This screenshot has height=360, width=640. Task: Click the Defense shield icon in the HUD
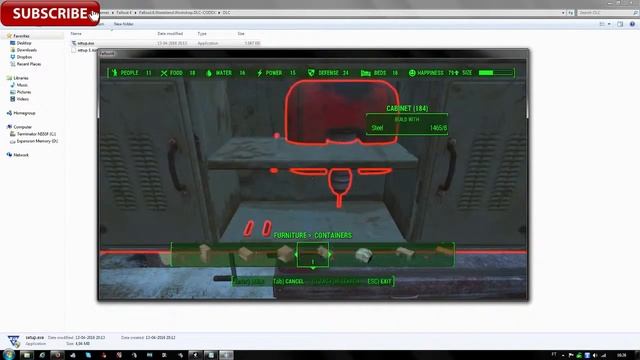(x=311, y=73)
